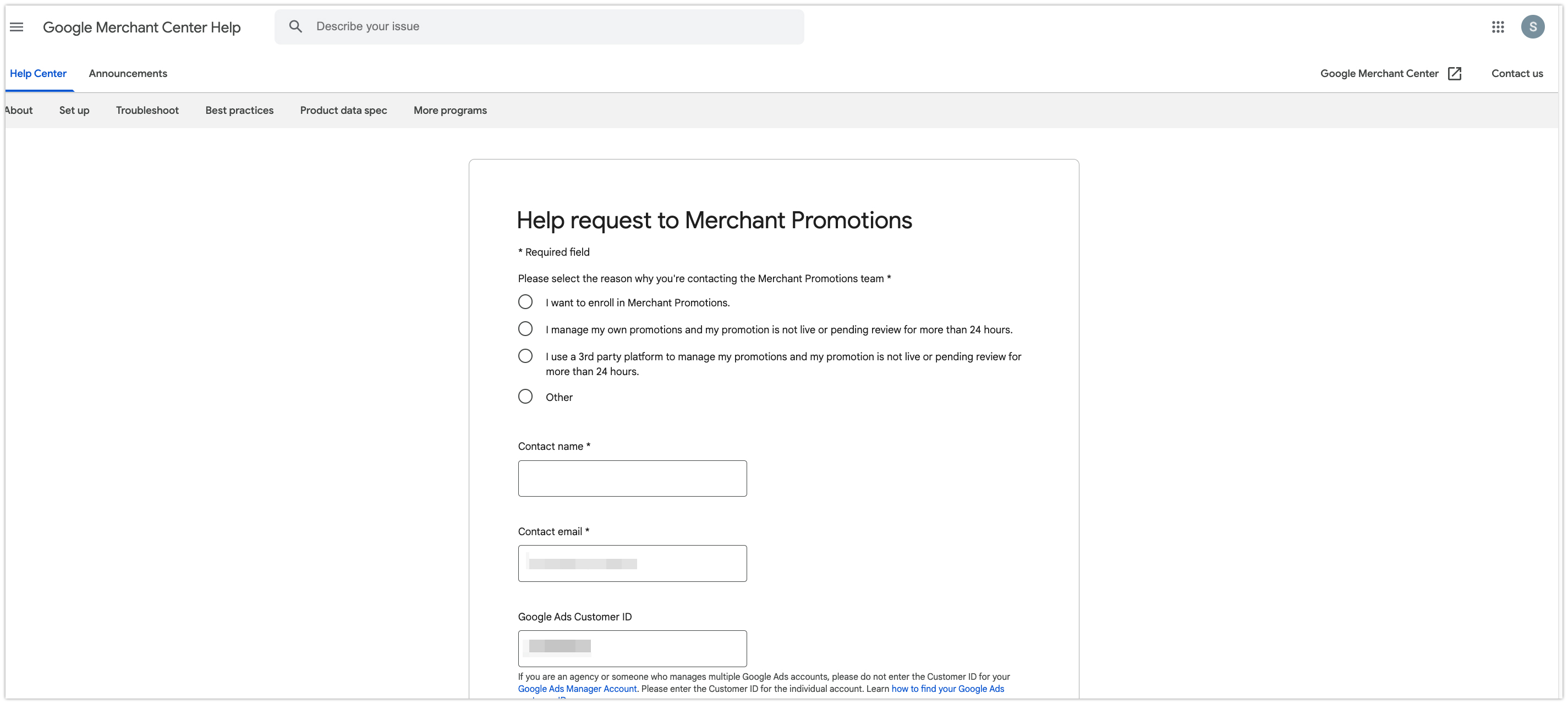The image size is (1568, 704).
Task: Open the Best practices menu
Action: click(x=239, y=110)
